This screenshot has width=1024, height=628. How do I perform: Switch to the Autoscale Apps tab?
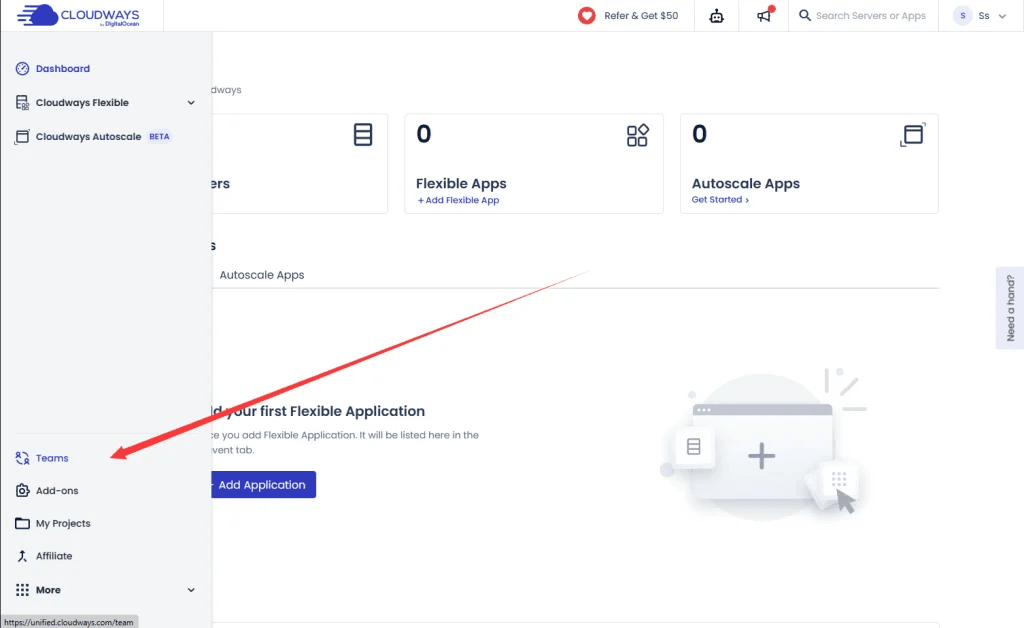pos(262,275)
